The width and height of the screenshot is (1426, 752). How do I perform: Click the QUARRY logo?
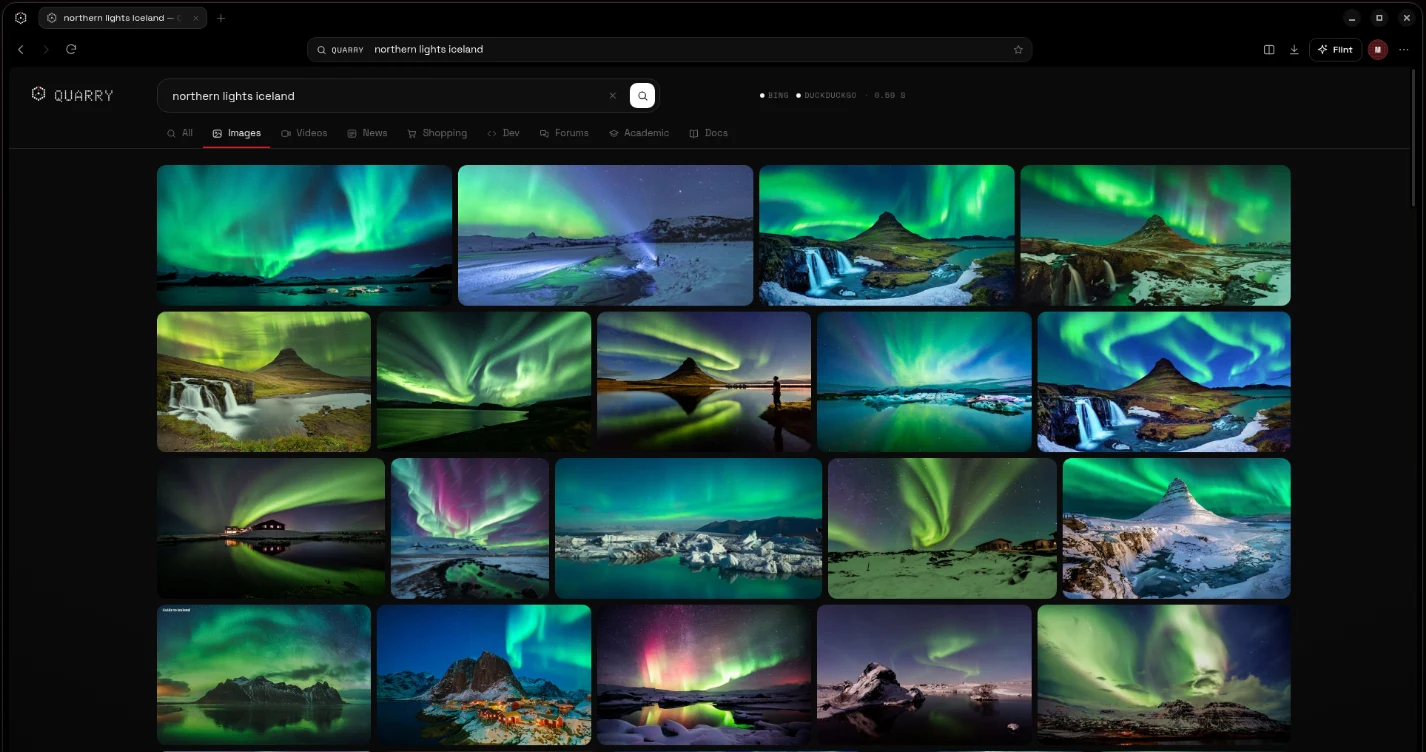point(72,95)
